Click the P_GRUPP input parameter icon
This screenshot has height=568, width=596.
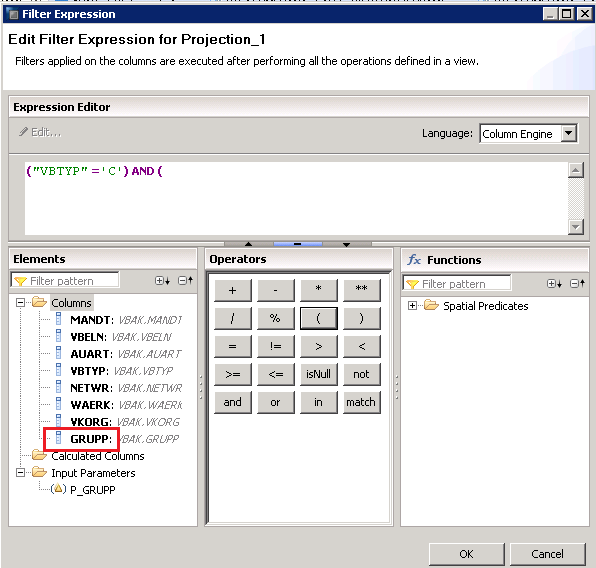tap(58, 489)
